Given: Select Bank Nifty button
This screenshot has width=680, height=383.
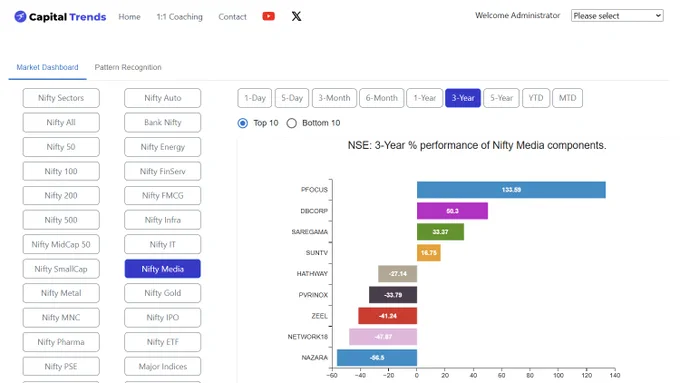Looking at the screenshot, I should click(163, 122).
